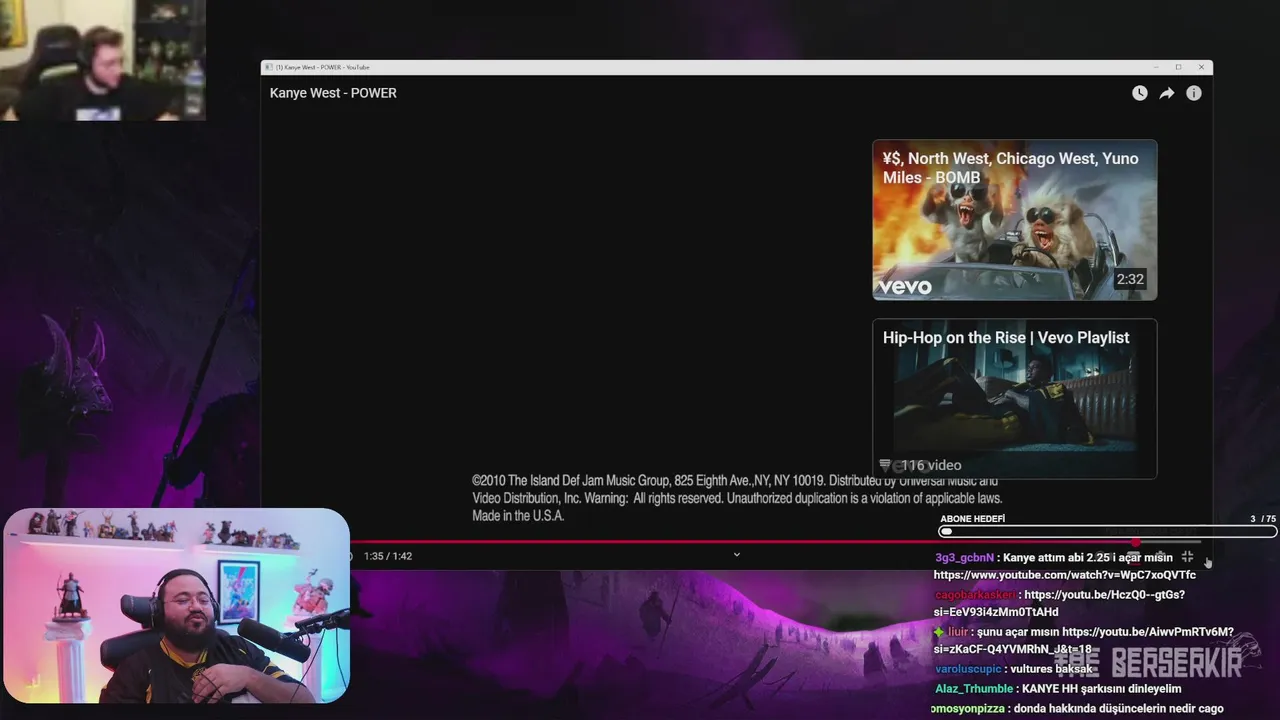The image size is (1280, 720).
Task: Click the vevo logo on BOMB thumbnail
Action: coord(905,287)
